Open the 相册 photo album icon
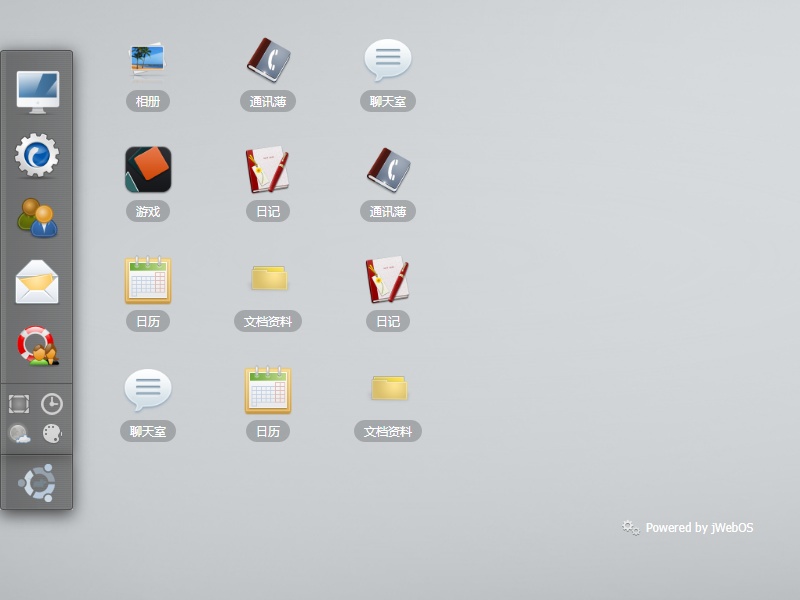Screen dimensions: 800x600 coord(148,61)
